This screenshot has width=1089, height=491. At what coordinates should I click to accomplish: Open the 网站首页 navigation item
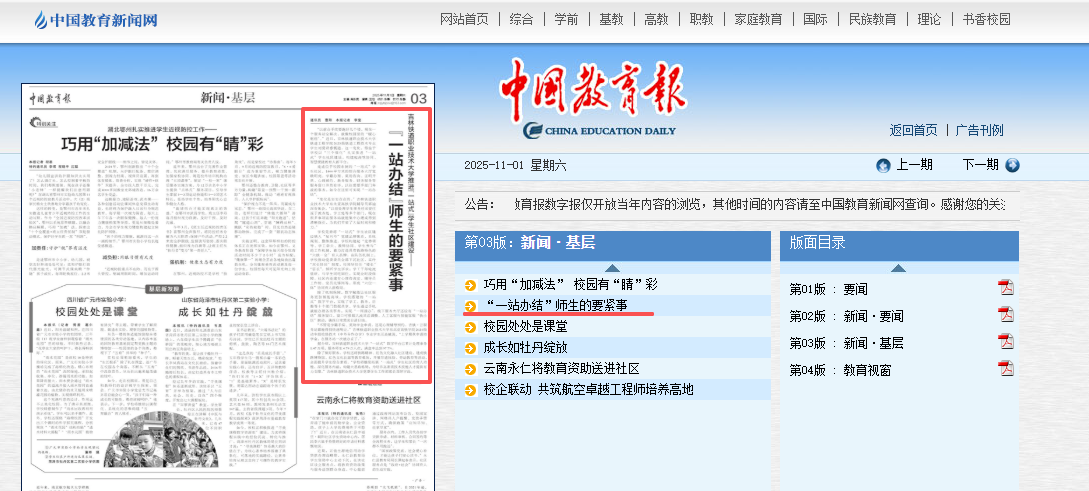click(x=464, y=19)
